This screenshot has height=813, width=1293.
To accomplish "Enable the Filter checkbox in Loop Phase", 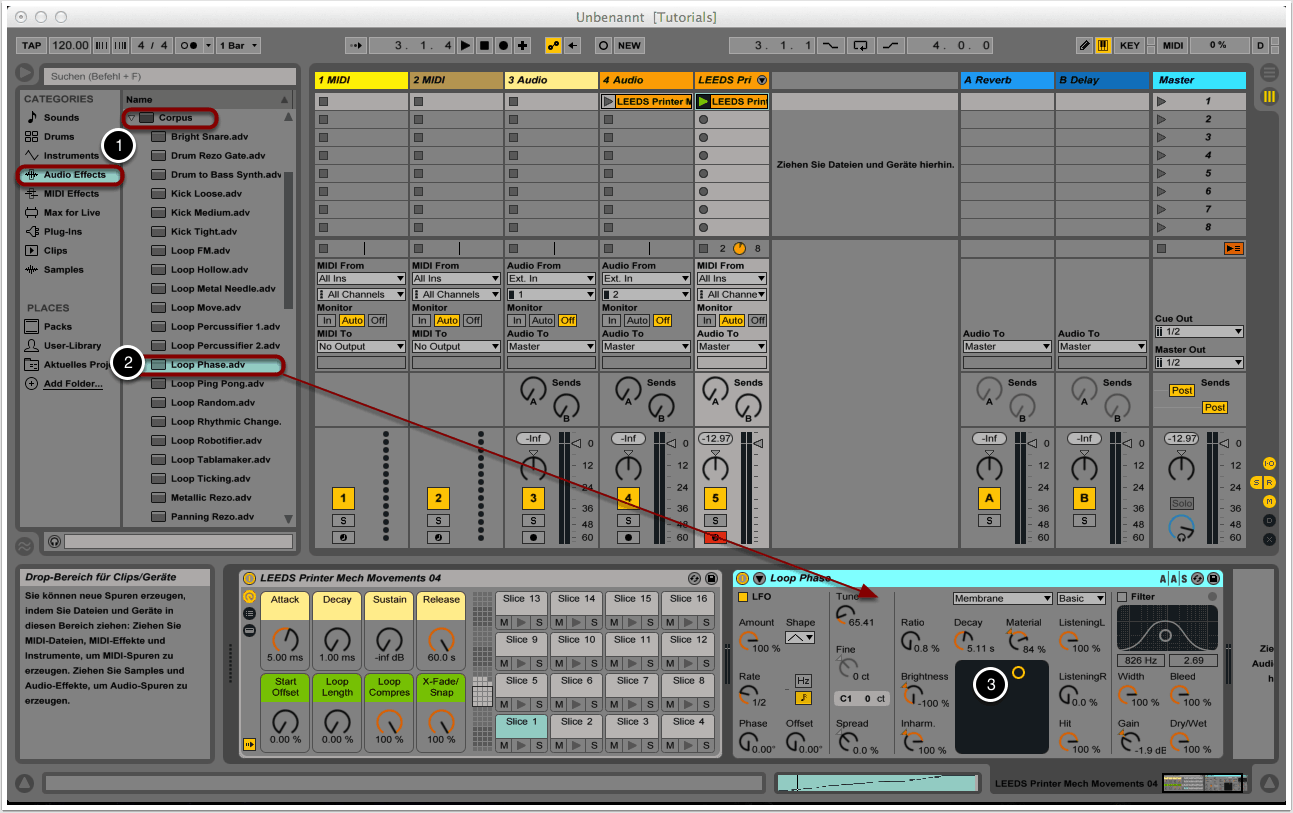I will click(x=1122, y=597).
